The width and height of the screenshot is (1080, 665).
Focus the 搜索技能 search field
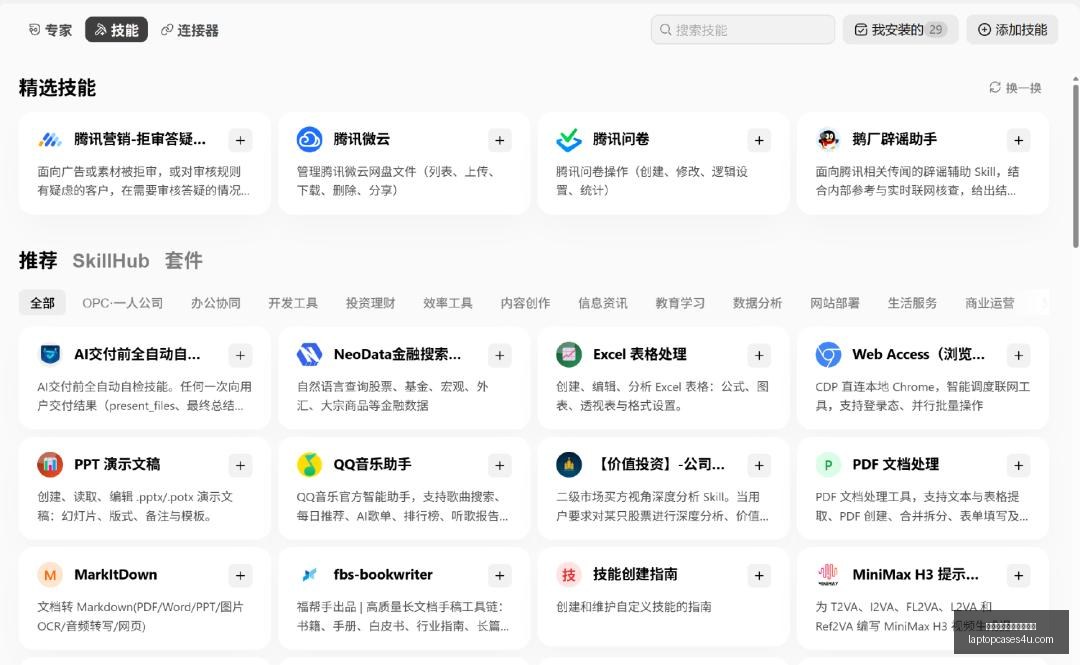click(742, 30)
